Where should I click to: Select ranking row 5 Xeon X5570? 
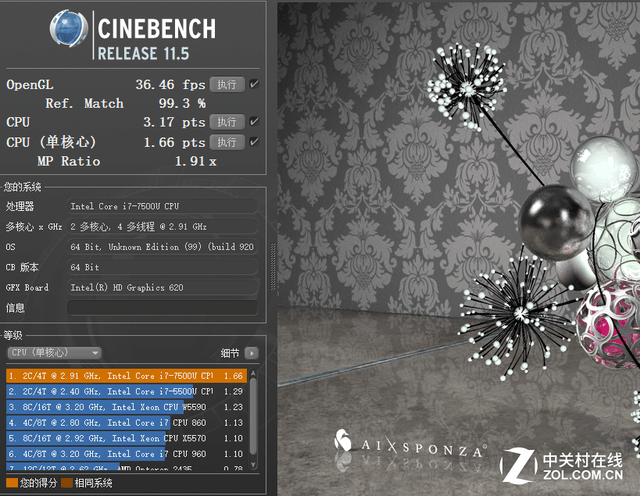[127, 438]
